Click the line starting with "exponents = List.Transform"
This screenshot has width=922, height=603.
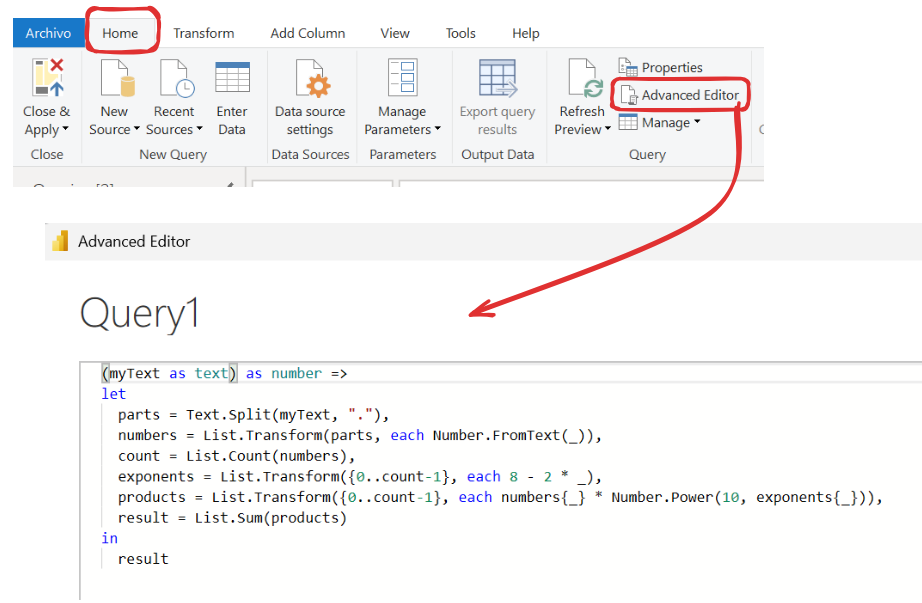point(360,477)
